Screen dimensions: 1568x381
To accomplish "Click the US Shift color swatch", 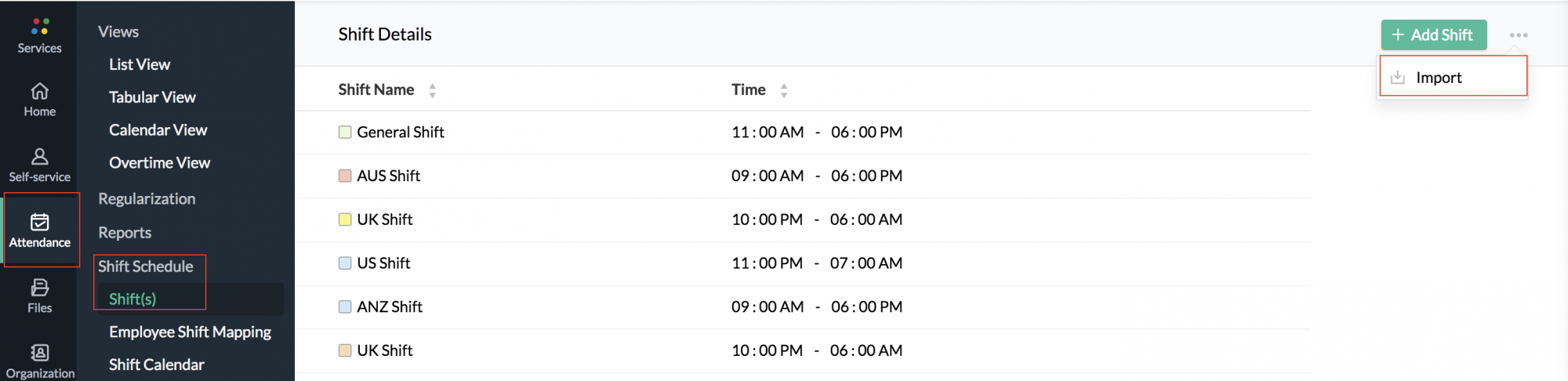I will (x=345, y=263).
